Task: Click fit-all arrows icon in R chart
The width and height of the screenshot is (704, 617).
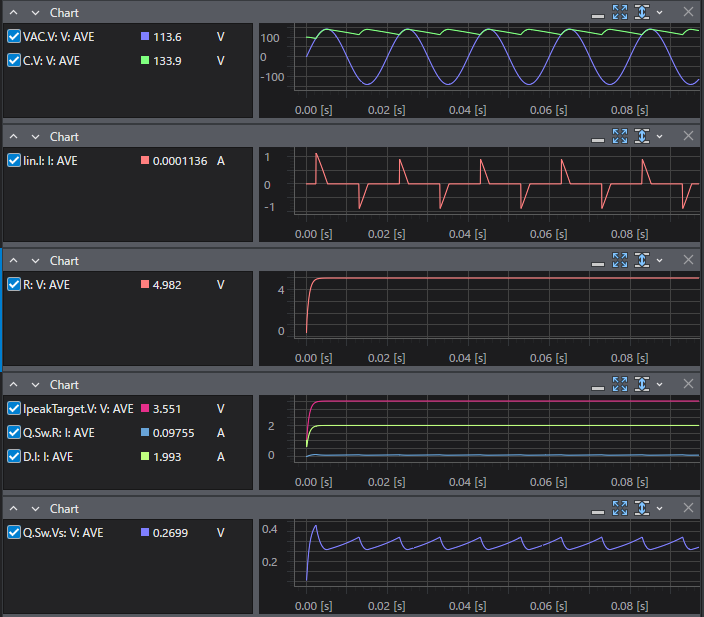Action: click(620, 260)
